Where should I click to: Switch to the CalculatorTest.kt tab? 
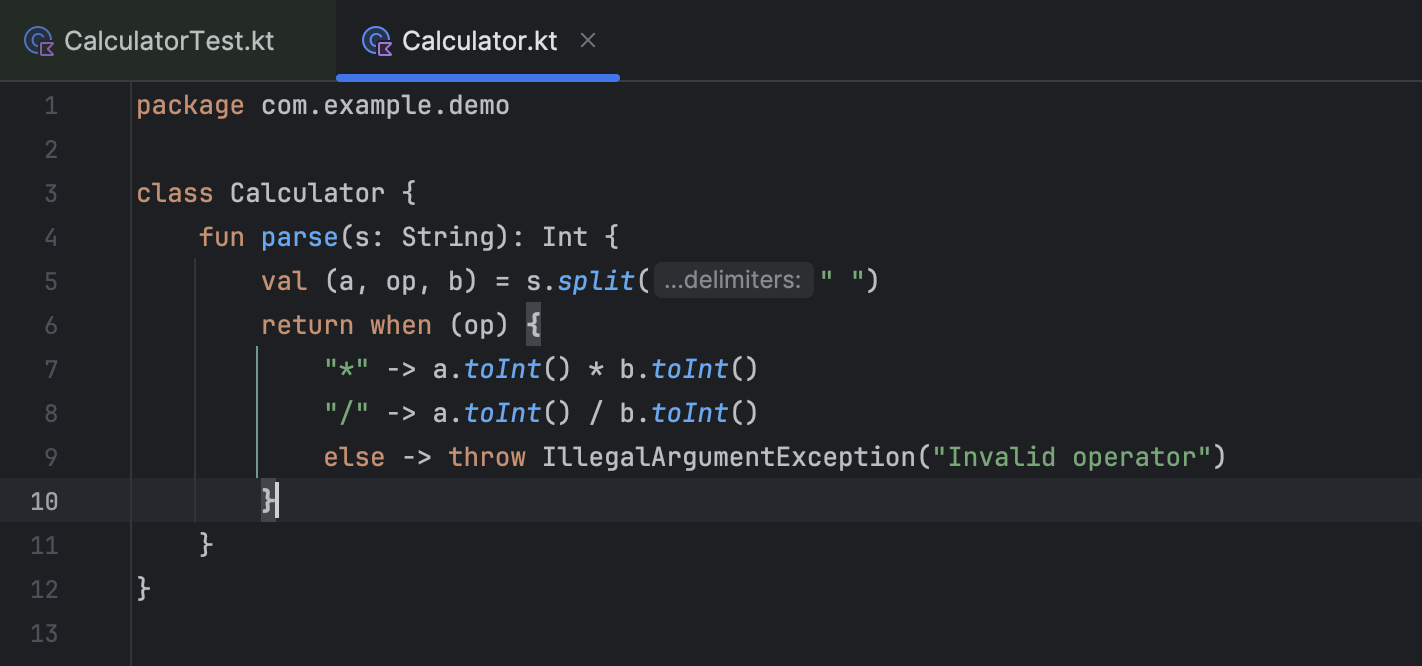(x=168, y=41)
